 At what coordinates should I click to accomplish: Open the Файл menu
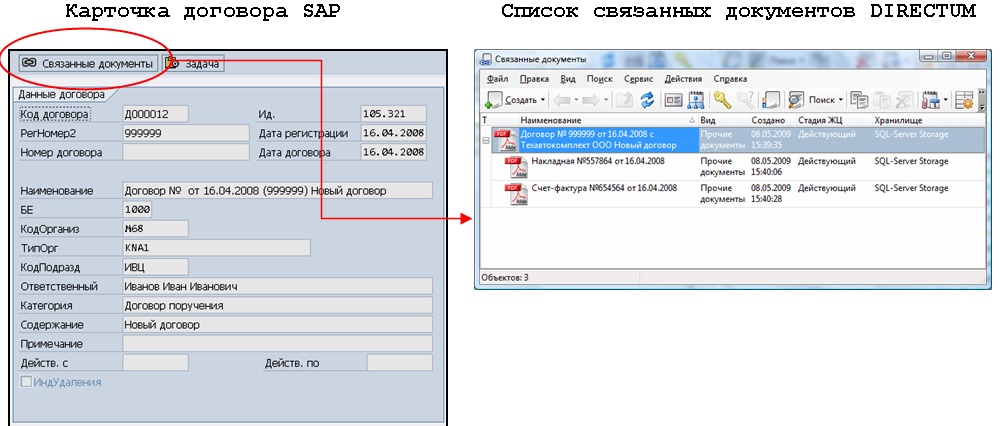tap(498, 78)
